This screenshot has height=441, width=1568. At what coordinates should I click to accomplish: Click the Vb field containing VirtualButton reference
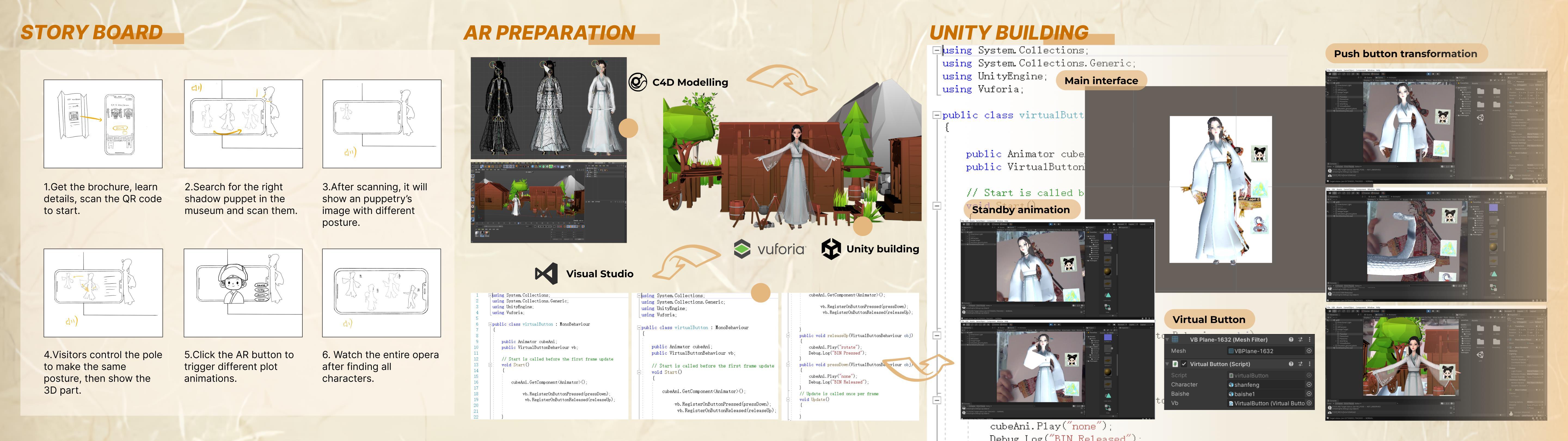click(1266, 403)
